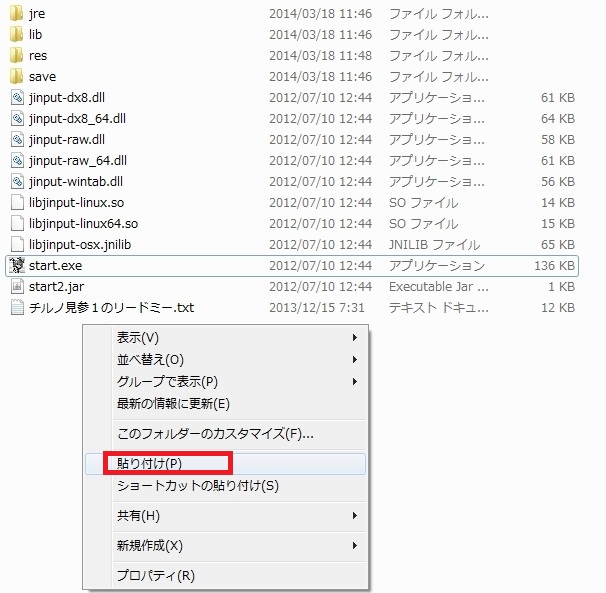606x593 pixels.
Task: Click the start2.jar file icon
Action: [17, 287]
